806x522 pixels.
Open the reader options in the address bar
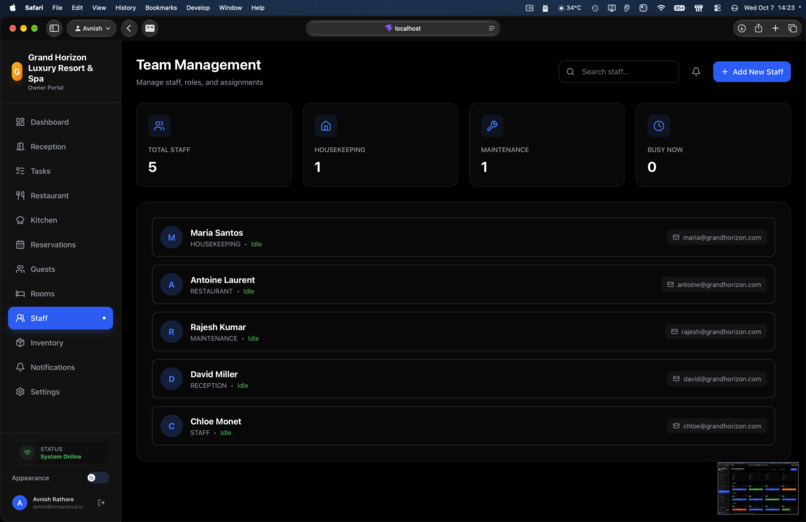(x=491, y=28)
